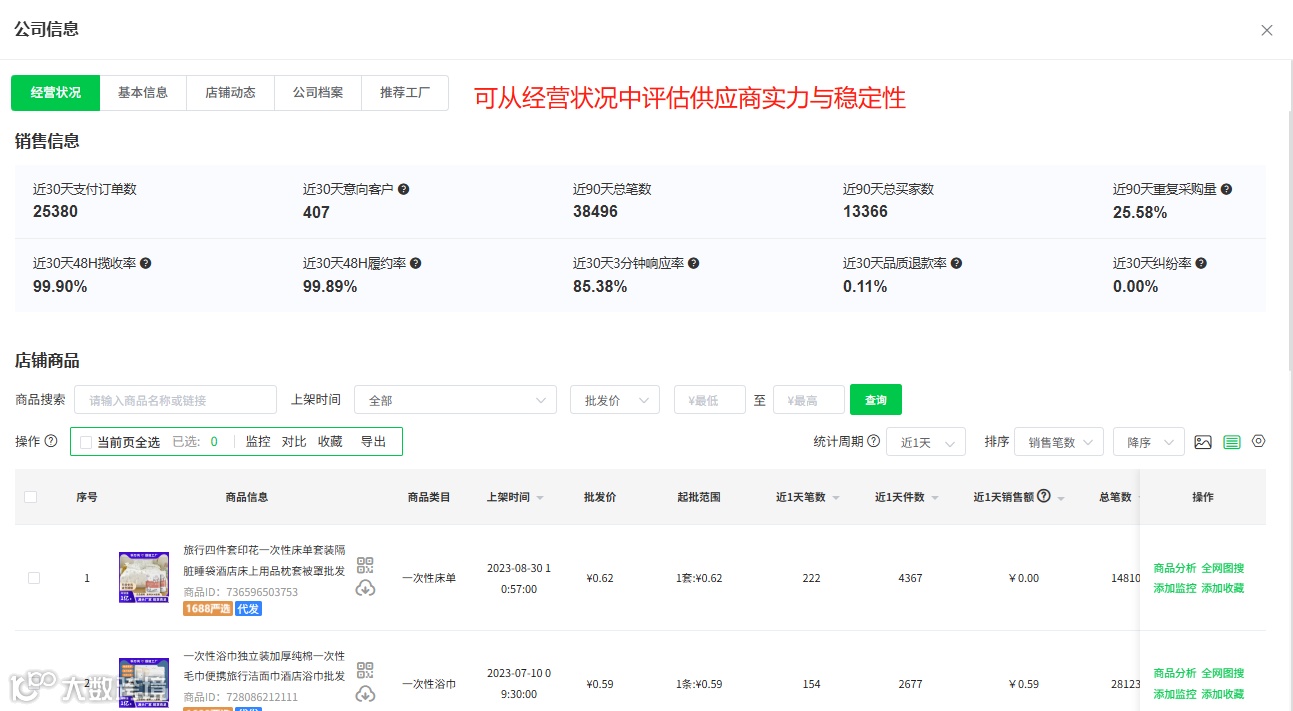Toggle the table header select-all checkbox

pyautogui.click(x=30, y=497)
